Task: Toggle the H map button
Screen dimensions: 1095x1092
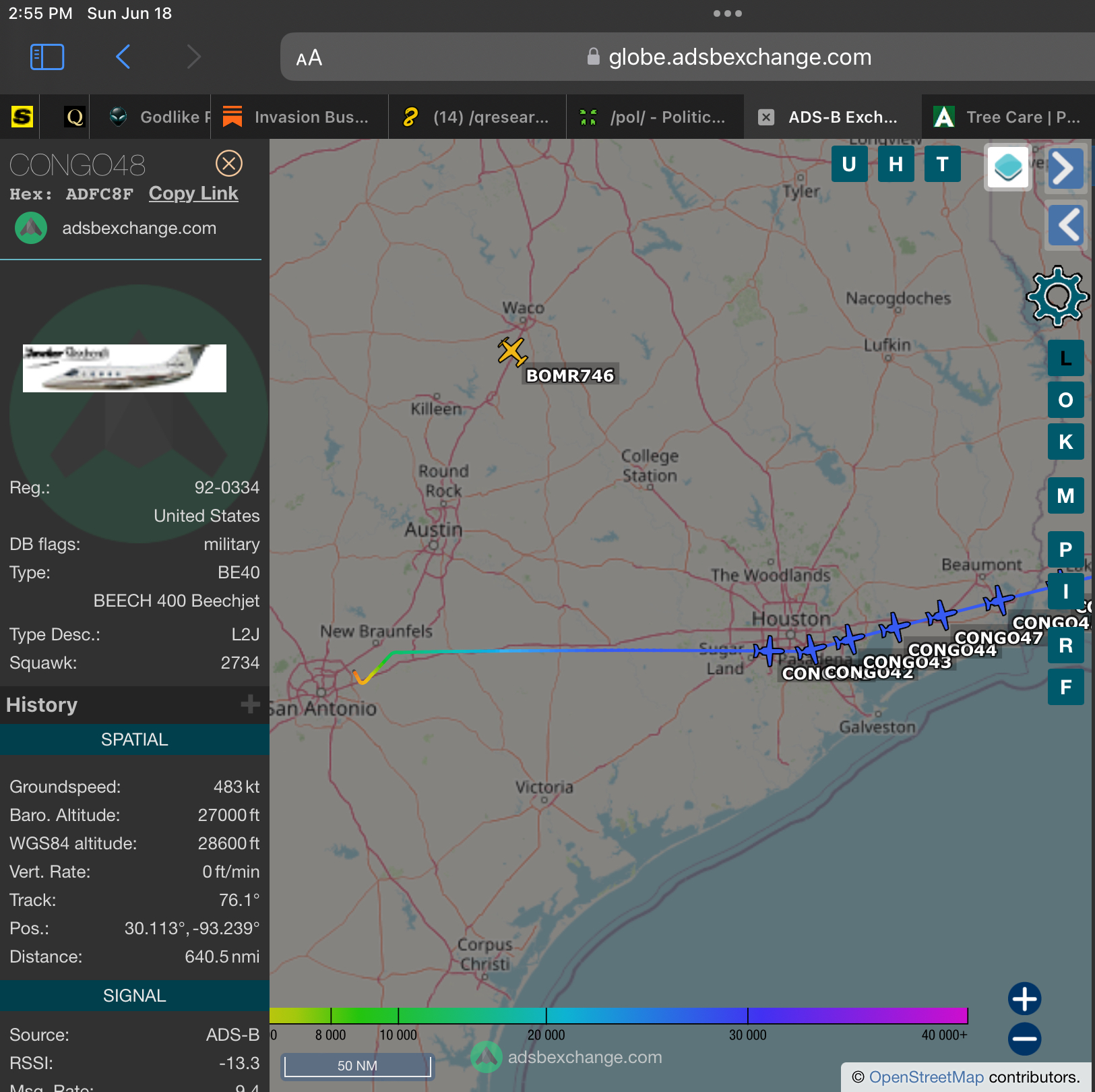Action: pos(896,164)
